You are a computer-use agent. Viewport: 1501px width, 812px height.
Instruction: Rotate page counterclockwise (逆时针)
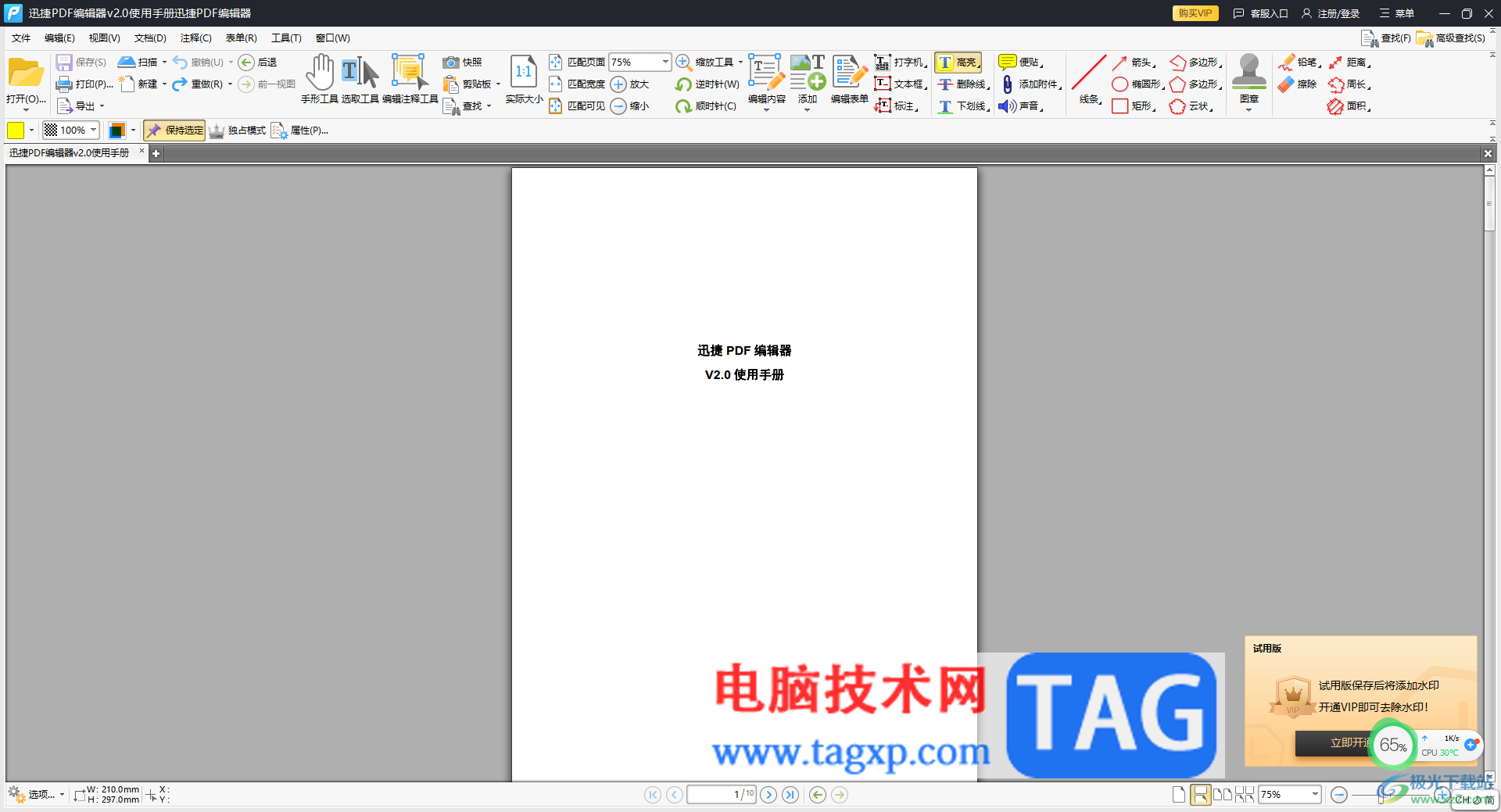pyautogui.click(x=708, y=84)
